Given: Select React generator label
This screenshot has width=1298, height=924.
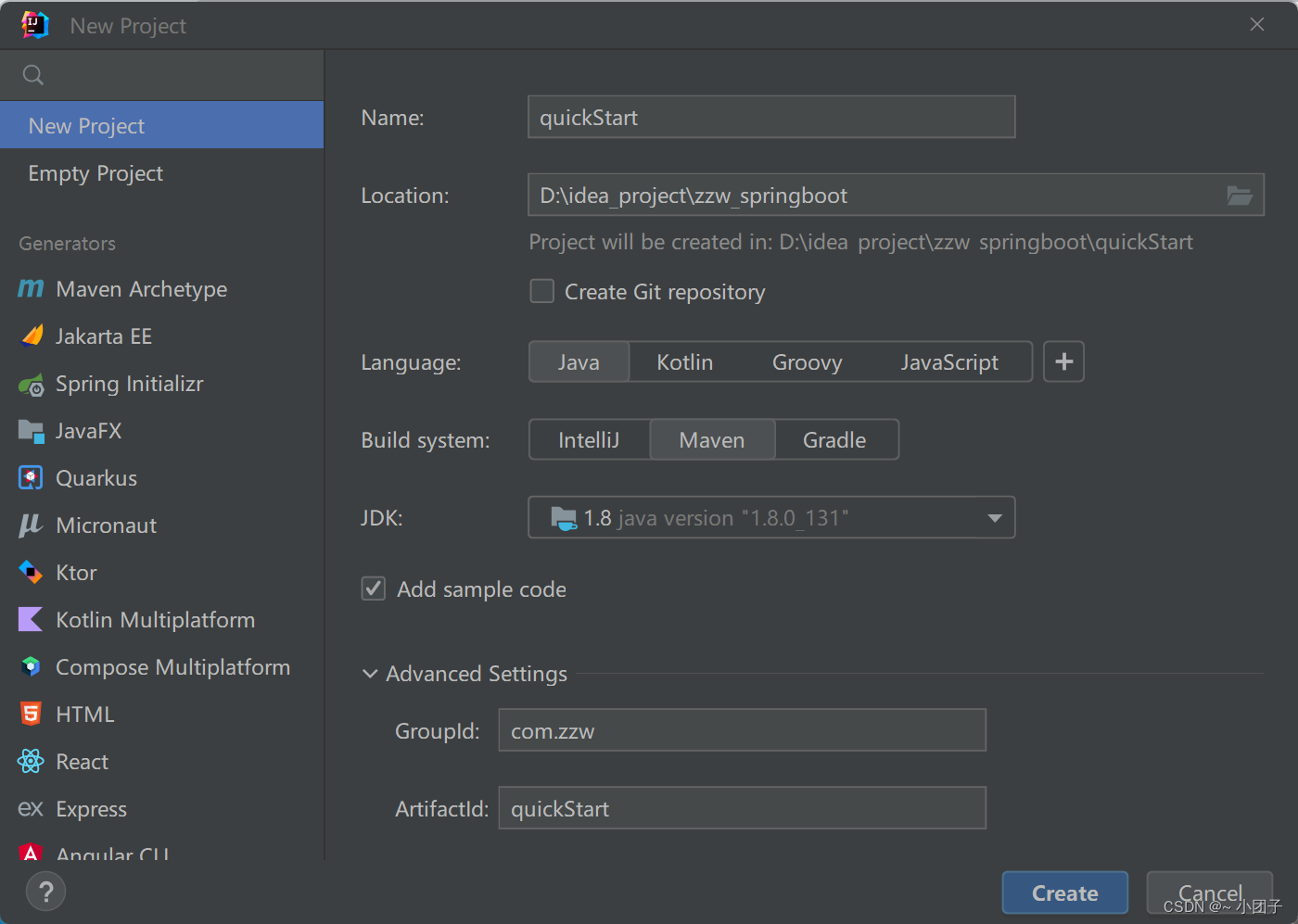Looking at the screenshot, I should [x=83, y=762].
